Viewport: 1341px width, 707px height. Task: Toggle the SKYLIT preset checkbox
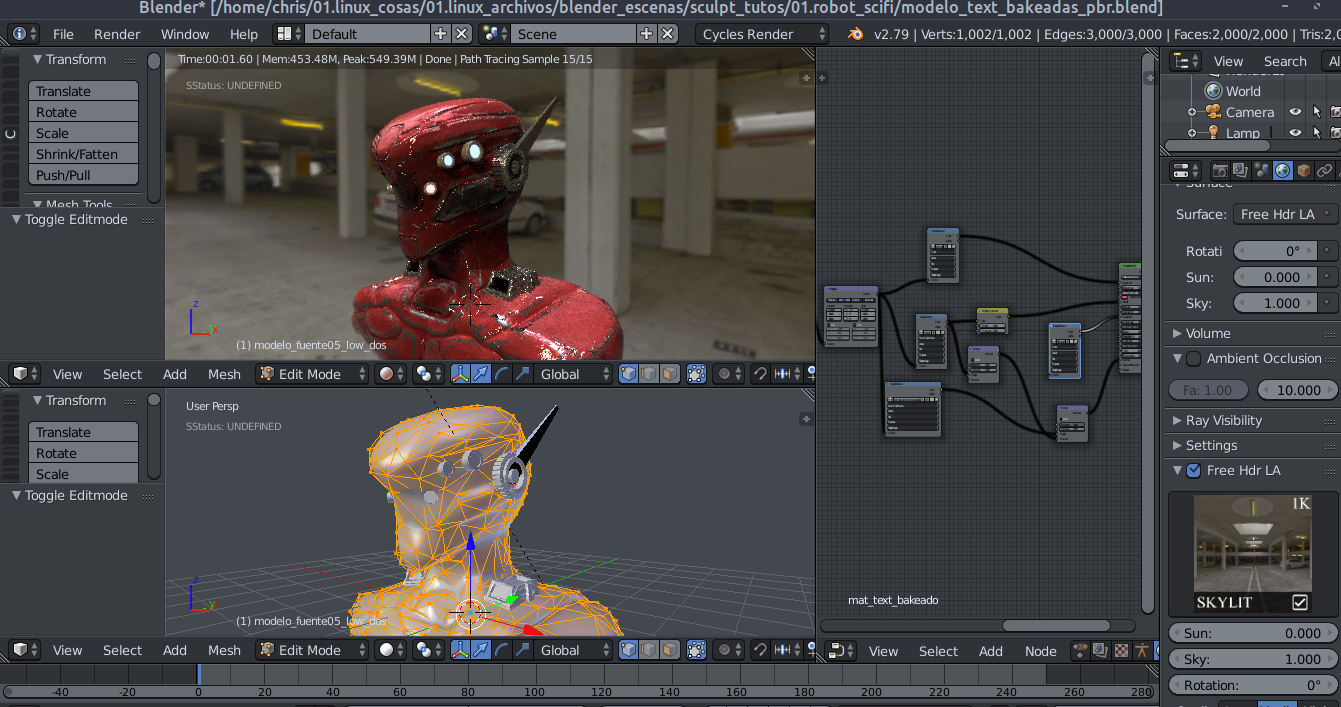(1300, 602)
